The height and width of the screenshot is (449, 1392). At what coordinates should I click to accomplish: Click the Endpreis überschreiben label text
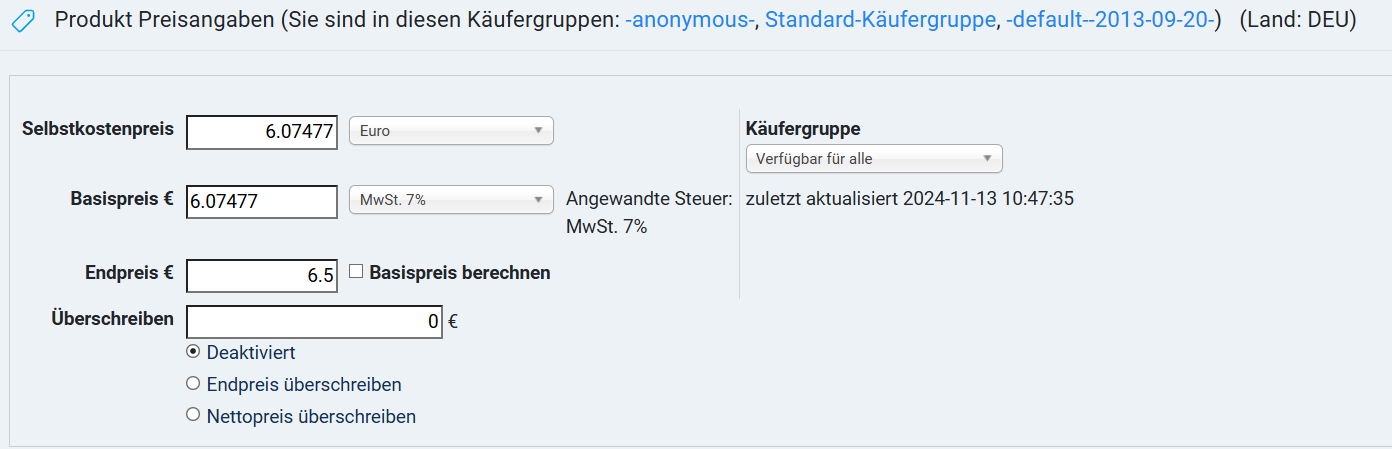(304, 384)
